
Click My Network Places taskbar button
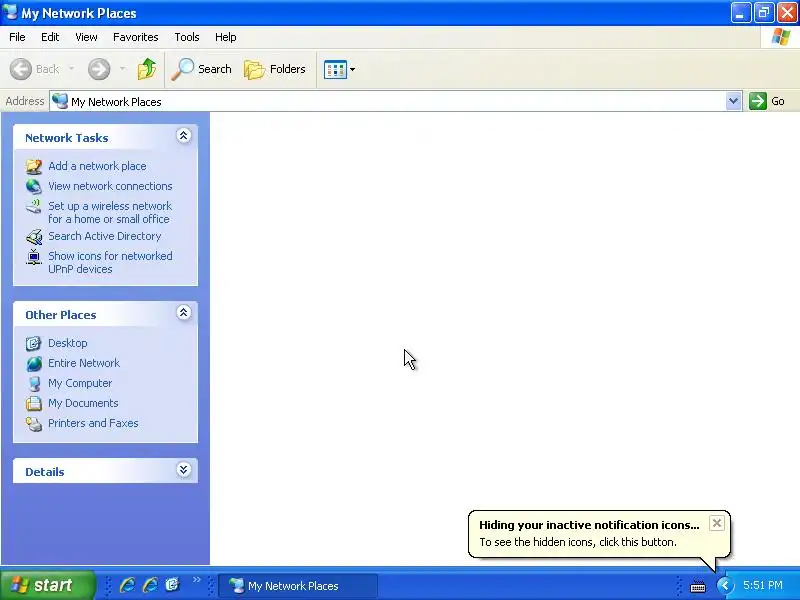pyautogui.click(x=298, y=585)
